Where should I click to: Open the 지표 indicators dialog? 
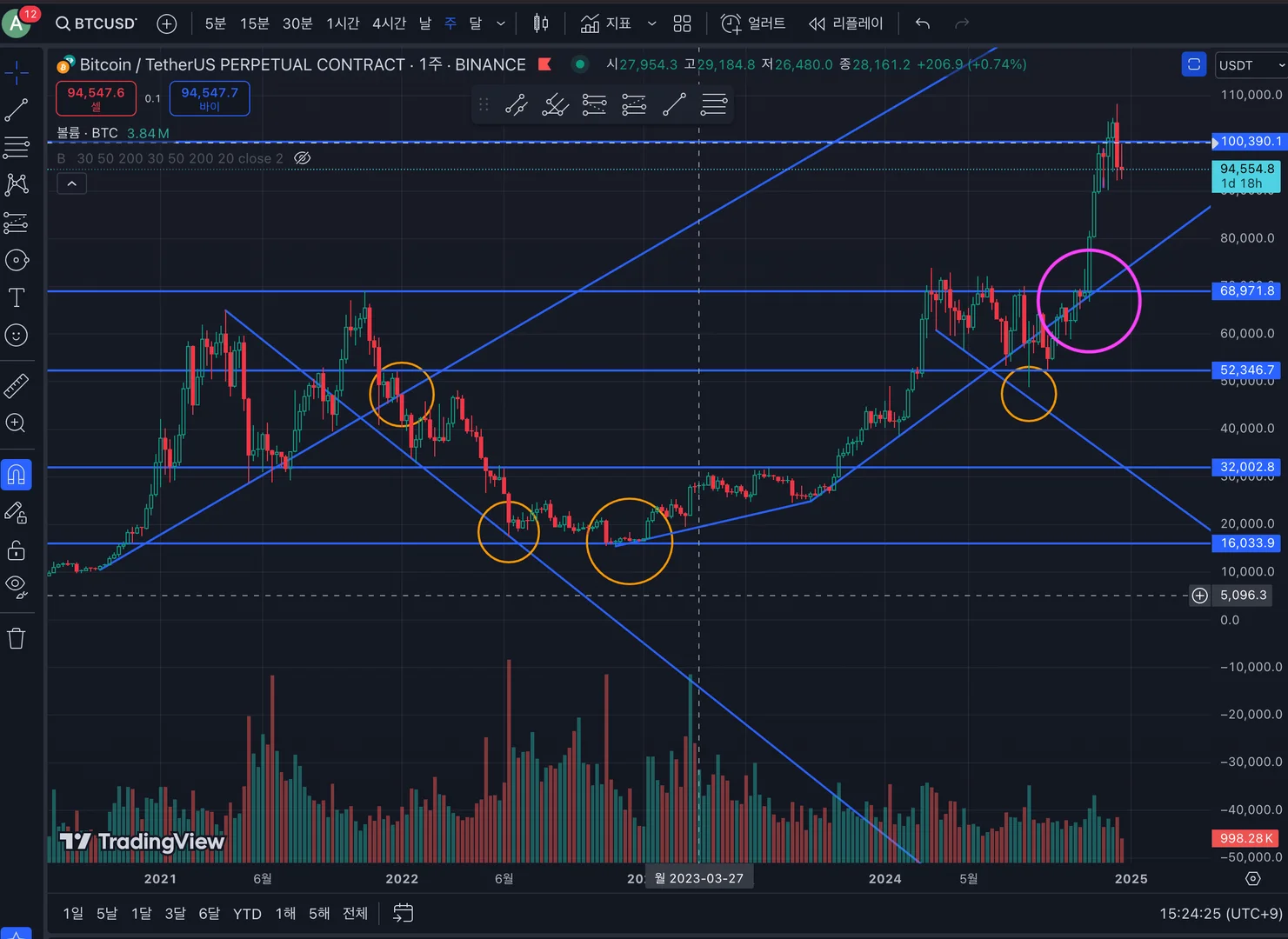(x=606, y=23)
